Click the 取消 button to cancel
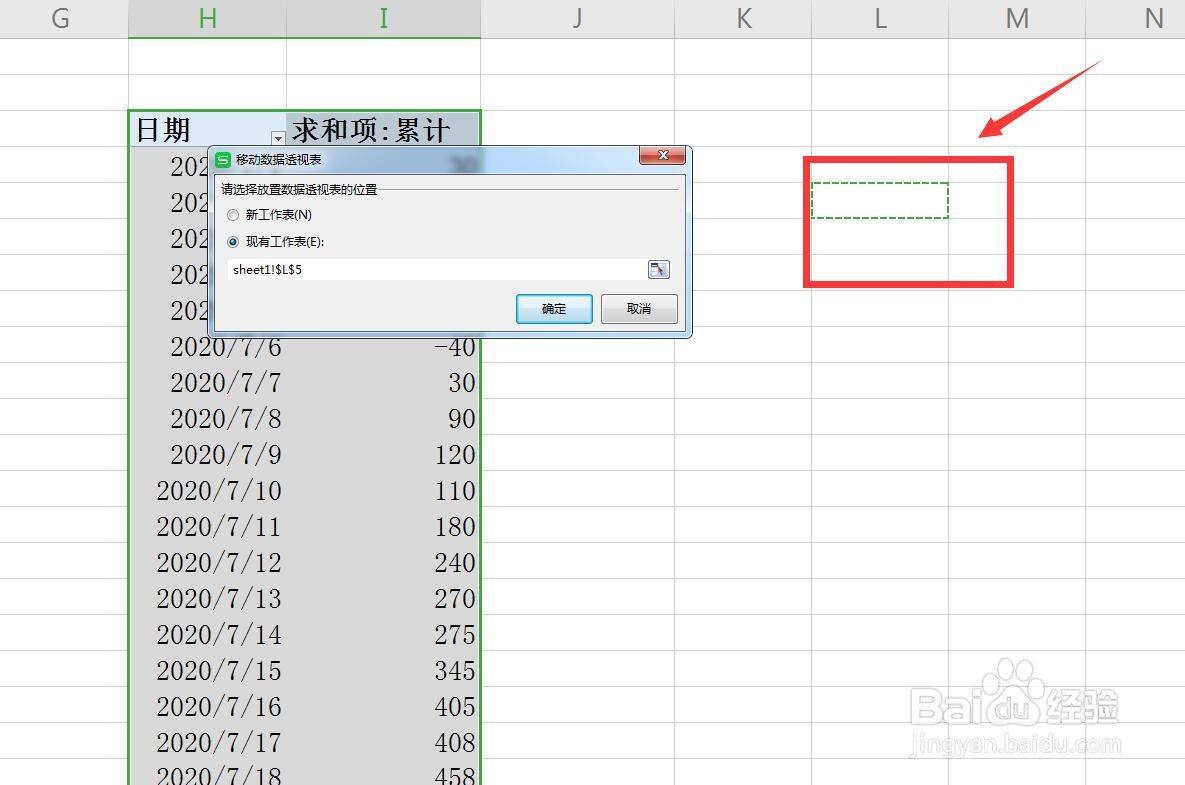Viewport: 1185px width, 785px height. [x=638, y=309]
